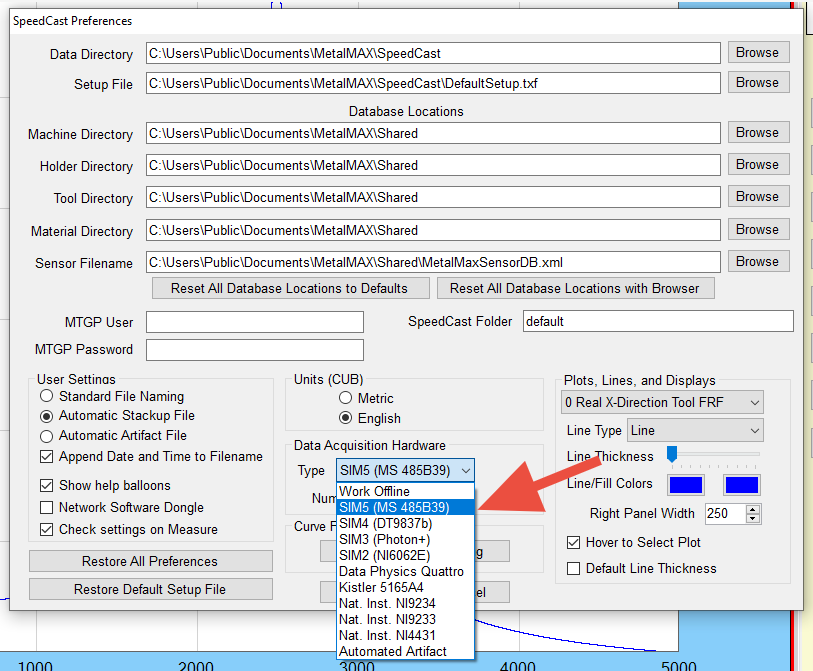Screen dimensions: 813x671
Task: Click the Sensor Filename path field
Action: tap(433, 262)
